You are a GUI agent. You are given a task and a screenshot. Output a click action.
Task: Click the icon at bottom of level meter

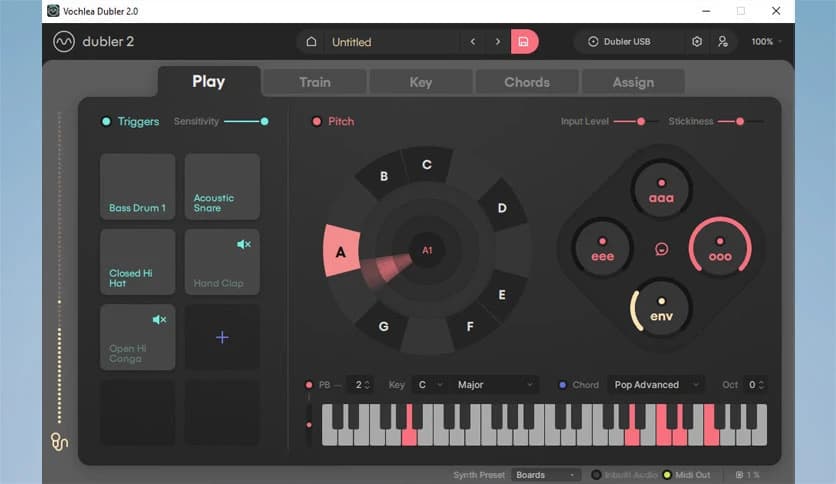click(x=59, y=441)
